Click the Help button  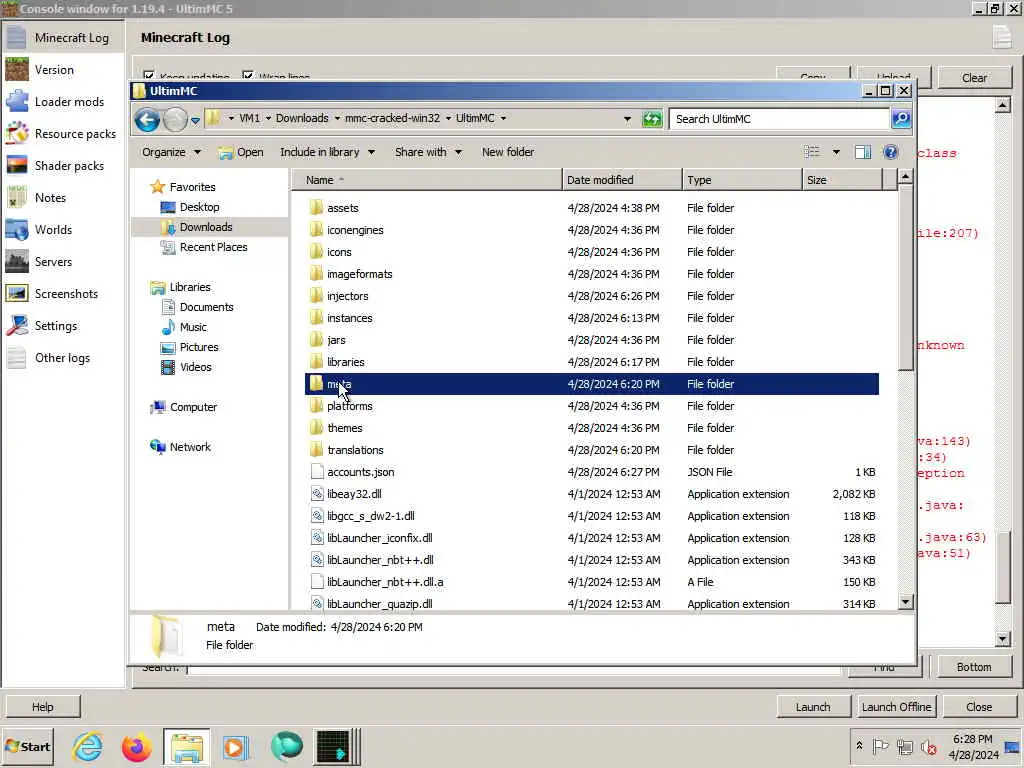tap(42, 707)
